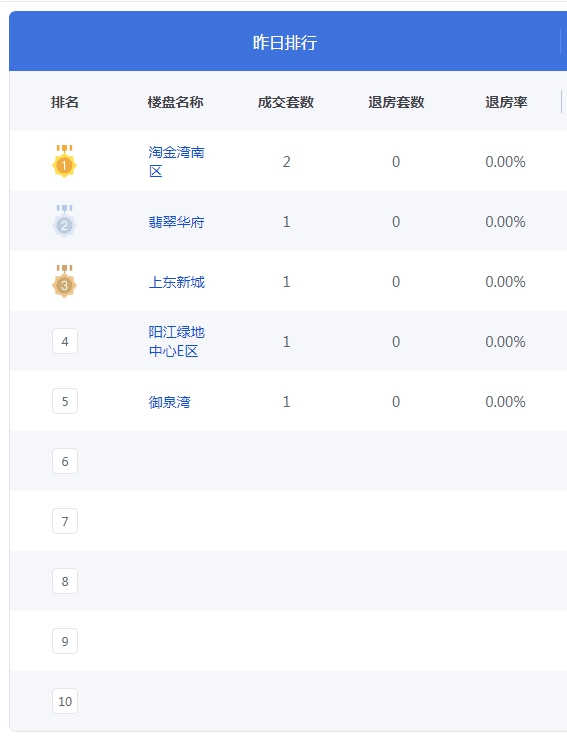Screen dimensions: 567x741
Task: Click the rank 8 number badge
Action: click(x=65, y=581)
